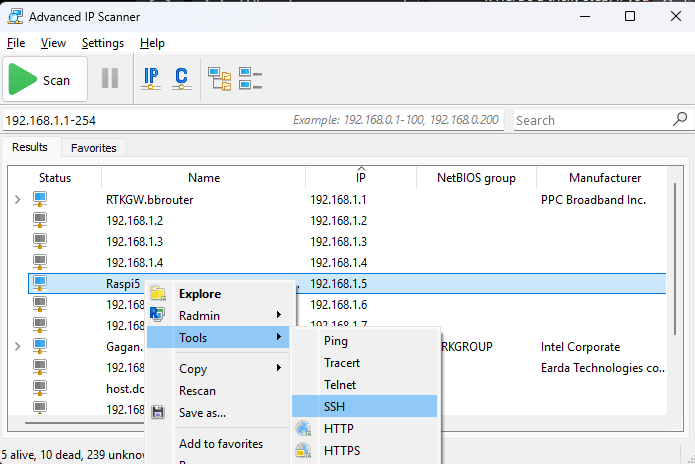
Task: Switch to the Favorites tab
Action: coord(94,148)
